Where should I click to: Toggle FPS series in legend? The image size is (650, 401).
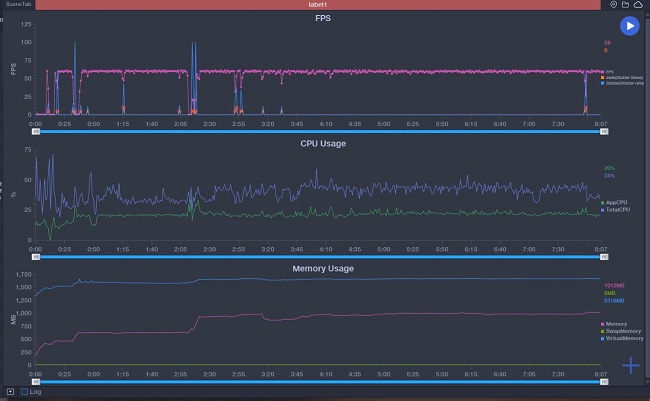(x=608, y=72)
